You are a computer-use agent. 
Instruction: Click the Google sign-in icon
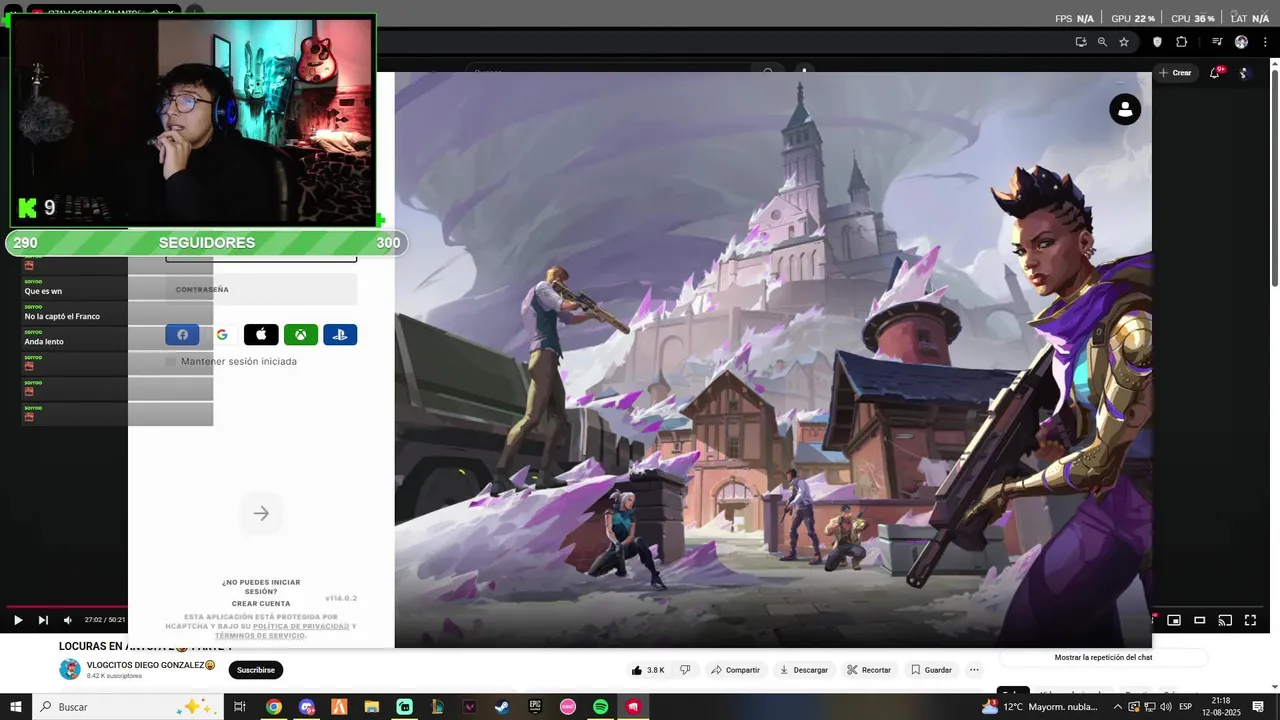coord(222,335)
